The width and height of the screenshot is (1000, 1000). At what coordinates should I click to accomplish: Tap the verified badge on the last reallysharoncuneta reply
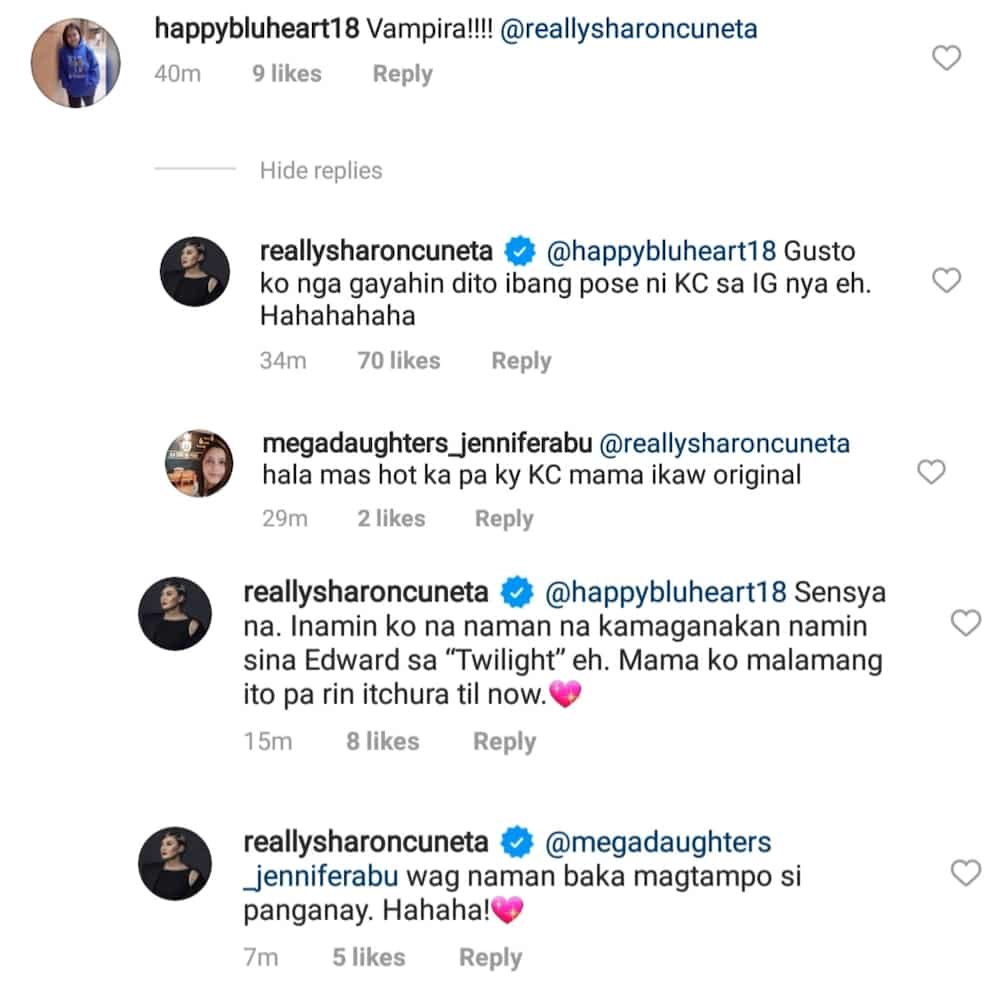pyautogui.click(x=517, y=842)
